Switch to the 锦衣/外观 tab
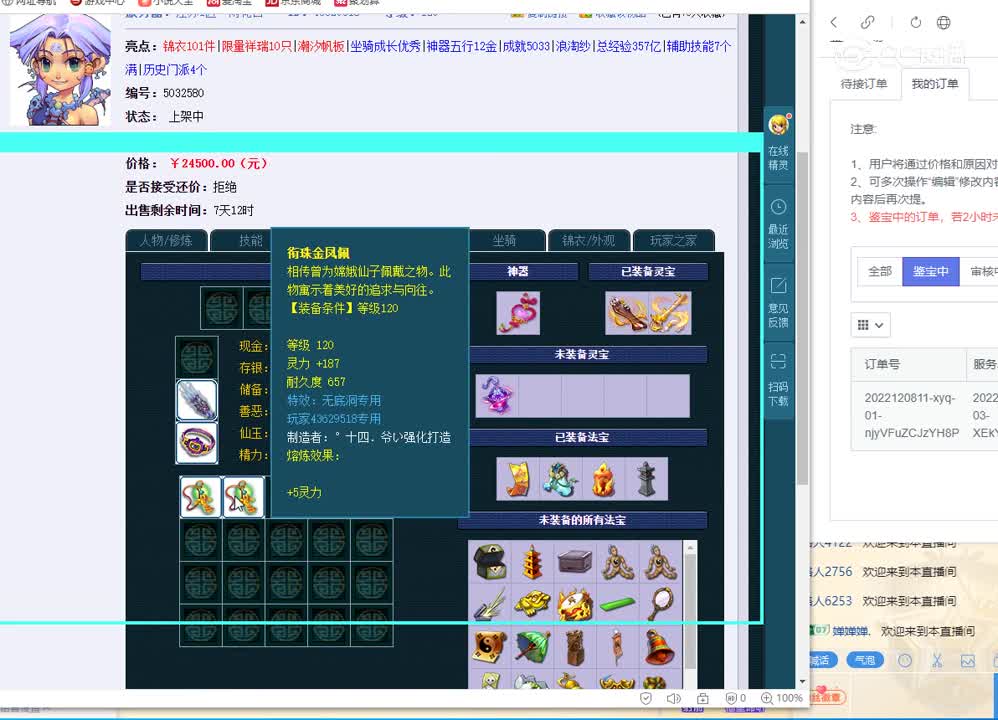The image size is (998, 720). pos(589,240)
